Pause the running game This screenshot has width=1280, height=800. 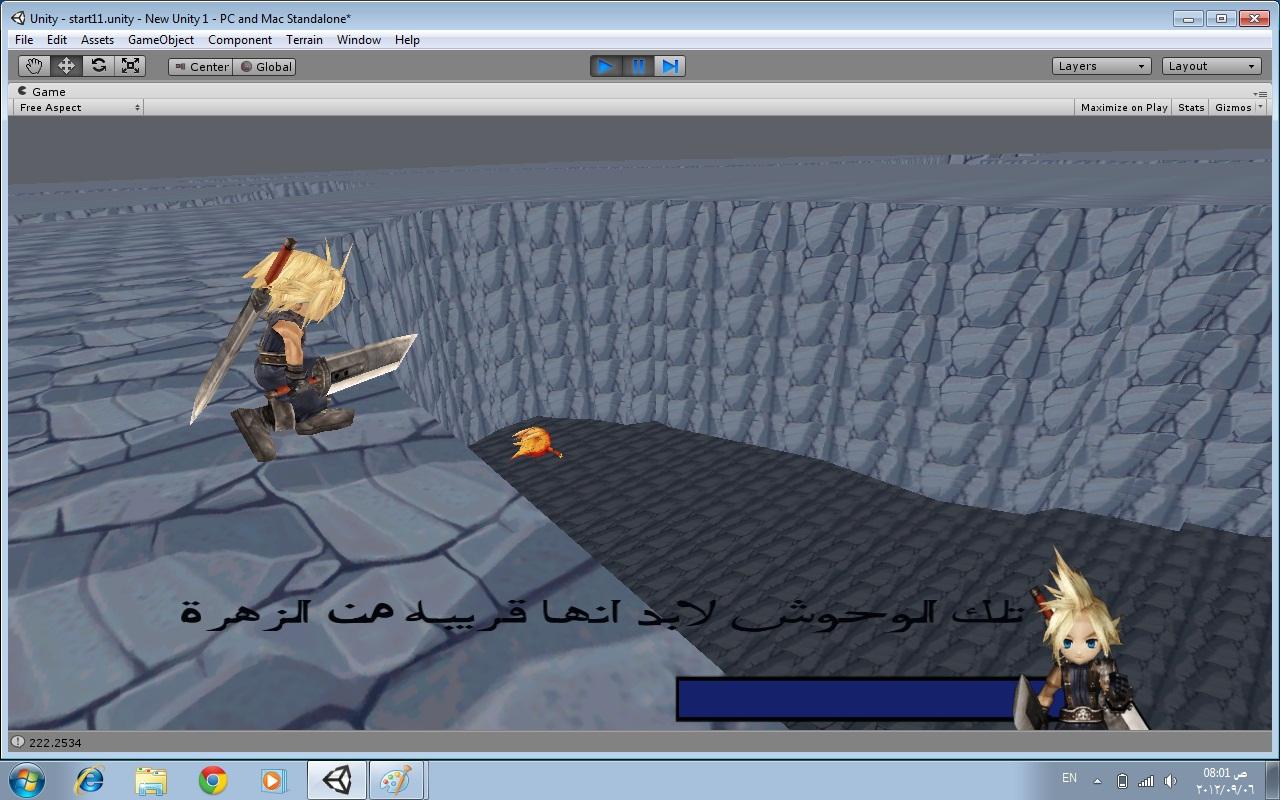click(x=638, y=66)
